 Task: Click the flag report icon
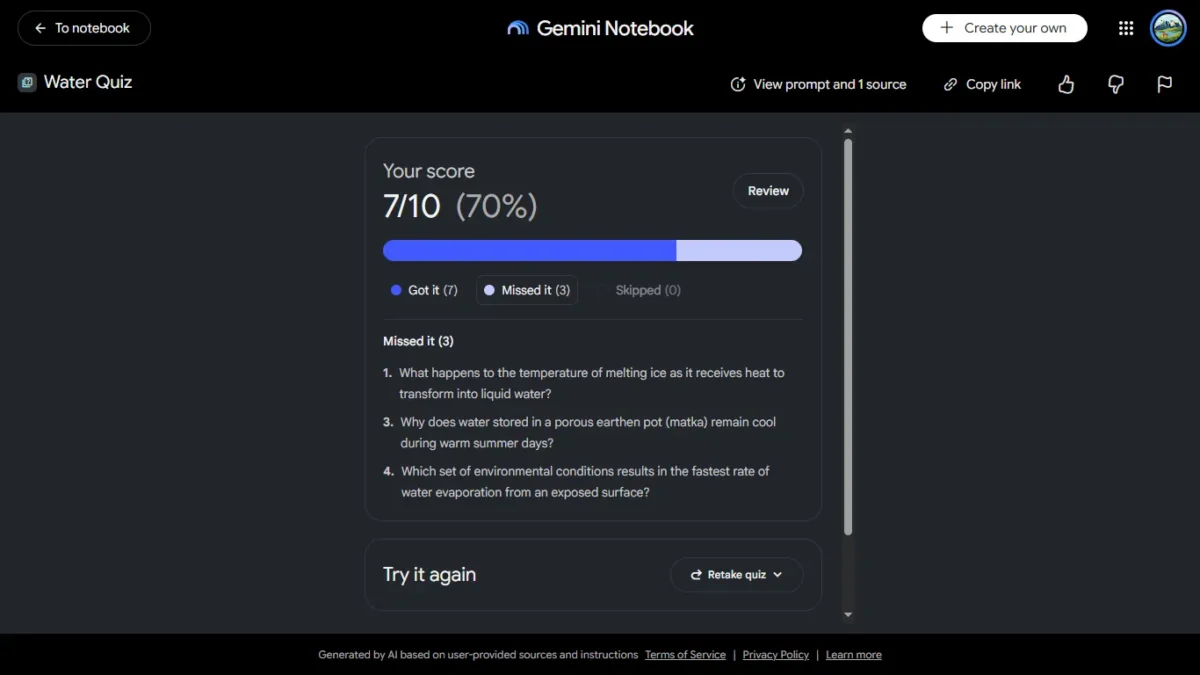pyautogui.click(x=1165, y=84)
